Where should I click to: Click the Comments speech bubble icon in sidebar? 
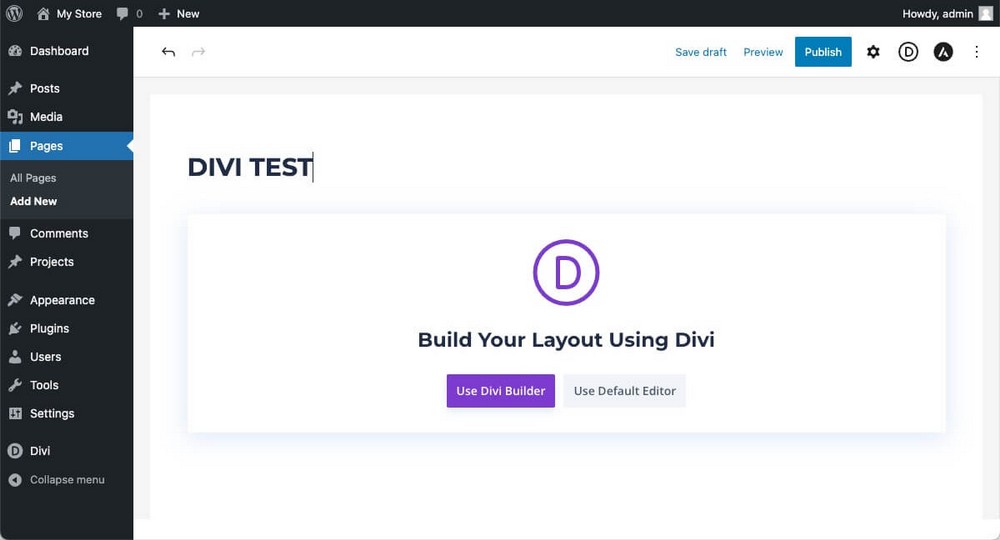click(x=15, y=233)
